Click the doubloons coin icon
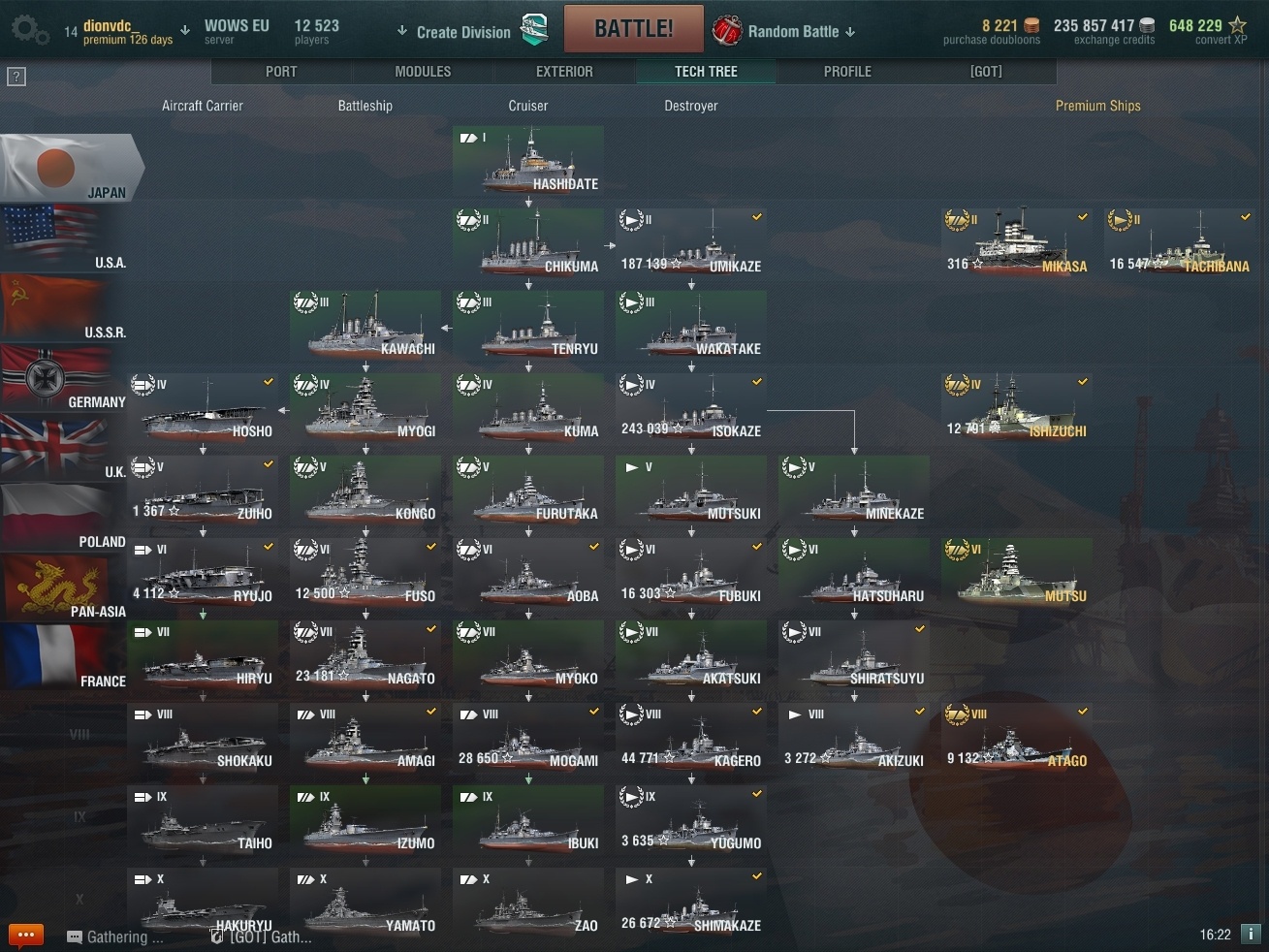This screenshot has width=1269, height=952. coord(1031,25)
